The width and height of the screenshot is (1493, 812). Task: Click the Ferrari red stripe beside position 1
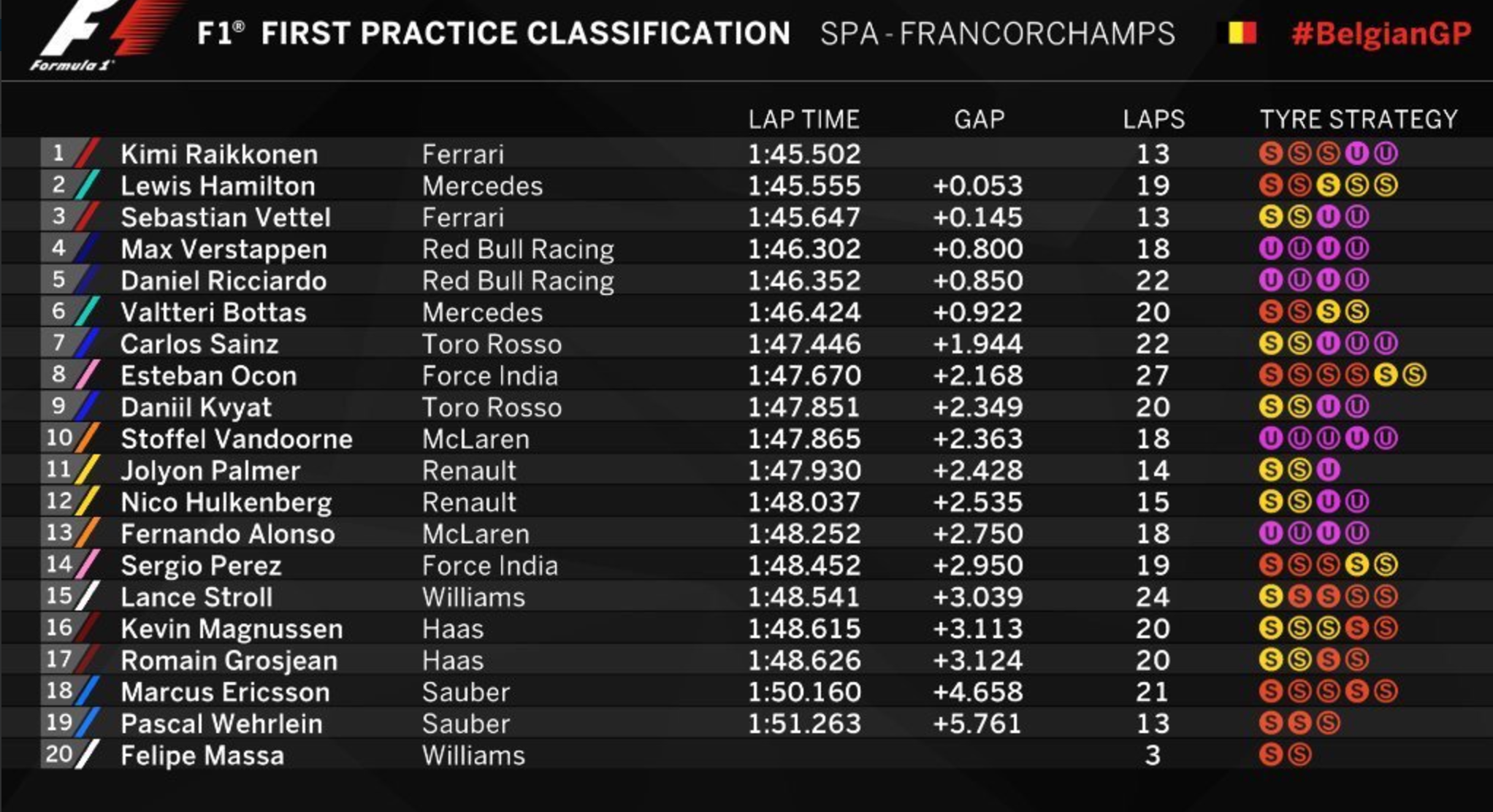pyautogui.click(x=88, y=153)
